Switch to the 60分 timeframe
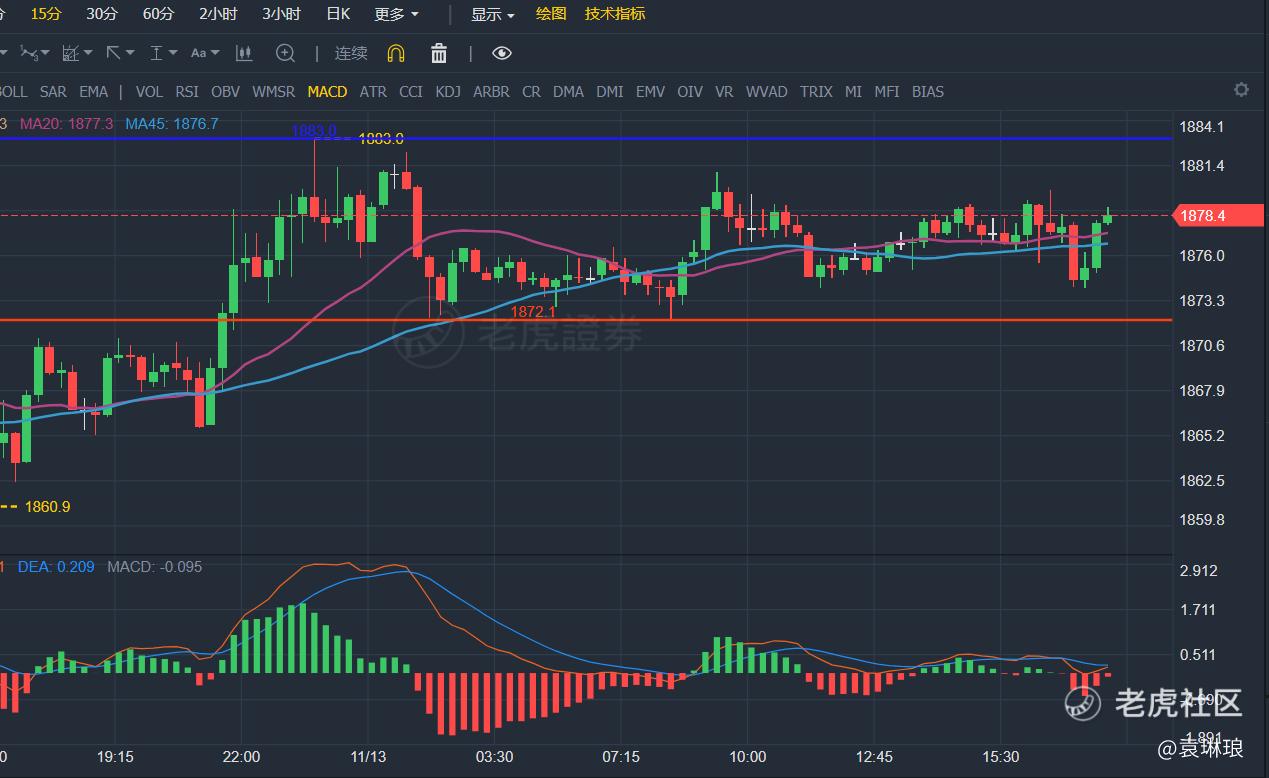This screenshot has height=778, width=1269. (x=158, y=14)
